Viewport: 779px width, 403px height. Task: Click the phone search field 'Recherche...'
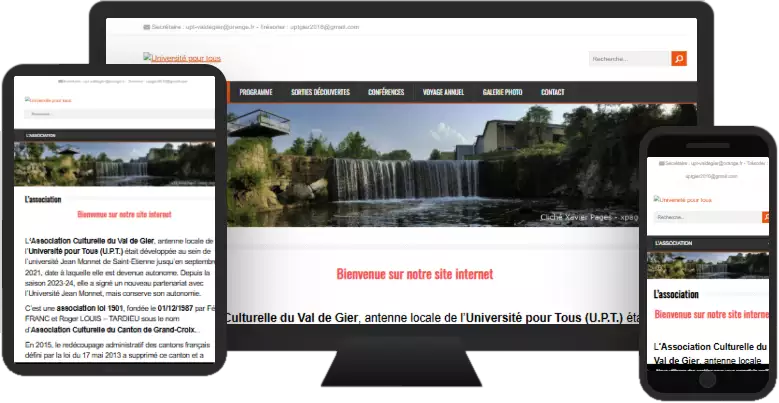click(707, 217)
